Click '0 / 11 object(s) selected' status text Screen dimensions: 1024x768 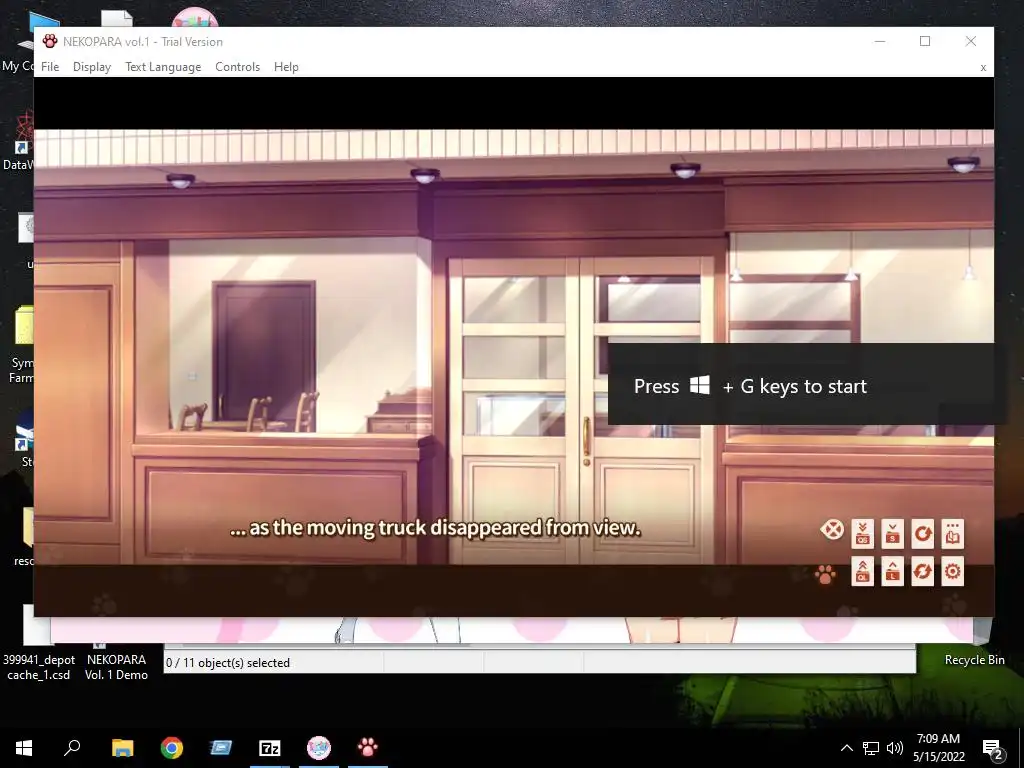[227, 662]
